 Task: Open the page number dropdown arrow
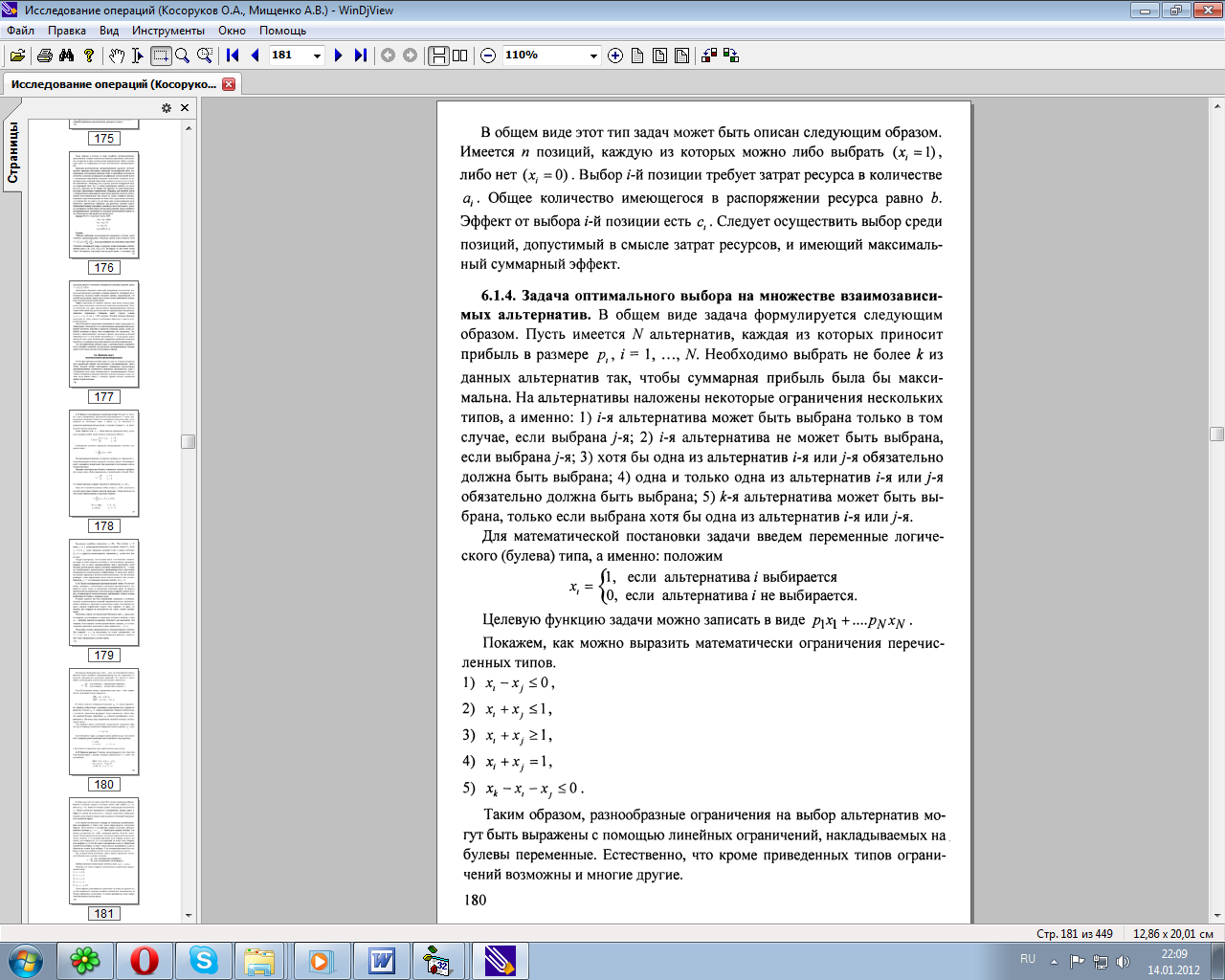318,56
